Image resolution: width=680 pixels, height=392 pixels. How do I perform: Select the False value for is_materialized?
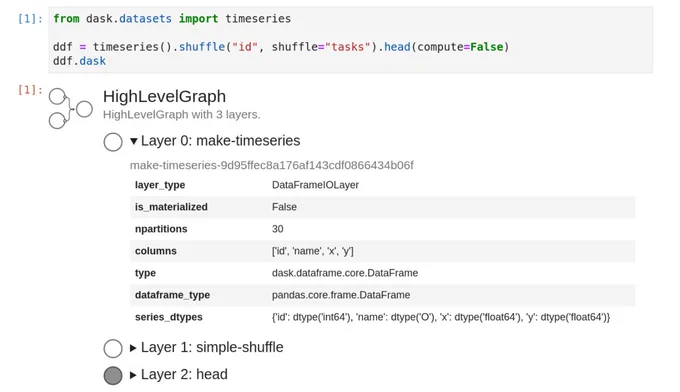284,207
